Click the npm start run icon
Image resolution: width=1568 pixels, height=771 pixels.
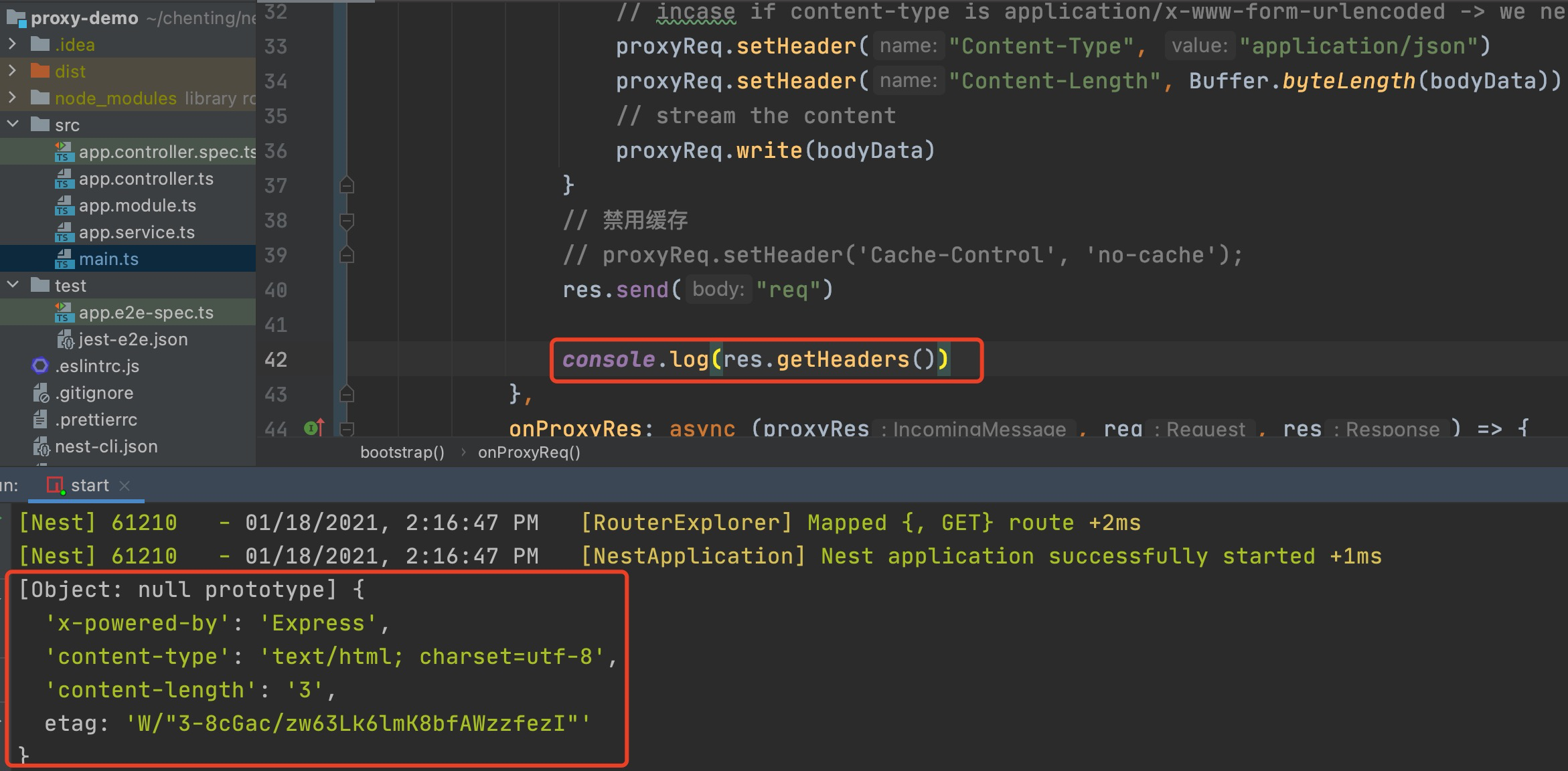pos(55,485)
